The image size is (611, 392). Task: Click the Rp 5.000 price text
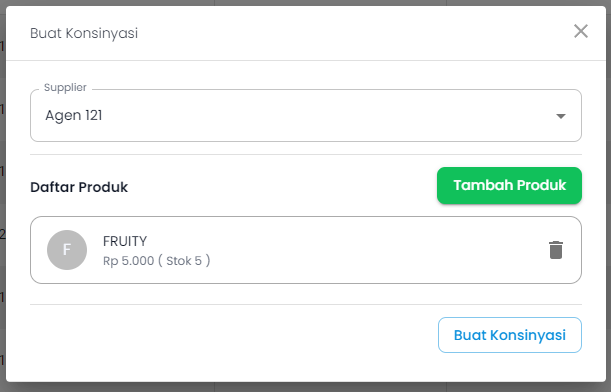point(128,261)
